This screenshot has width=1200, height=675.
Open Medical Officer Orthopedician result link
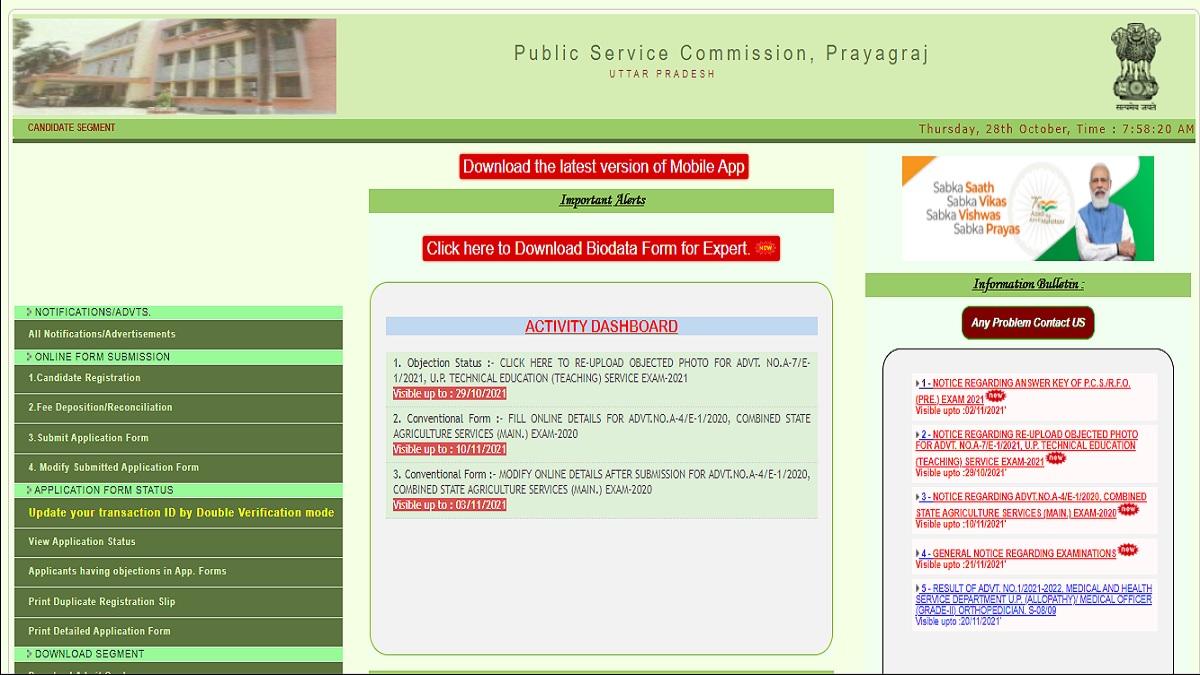[1034, 598]
